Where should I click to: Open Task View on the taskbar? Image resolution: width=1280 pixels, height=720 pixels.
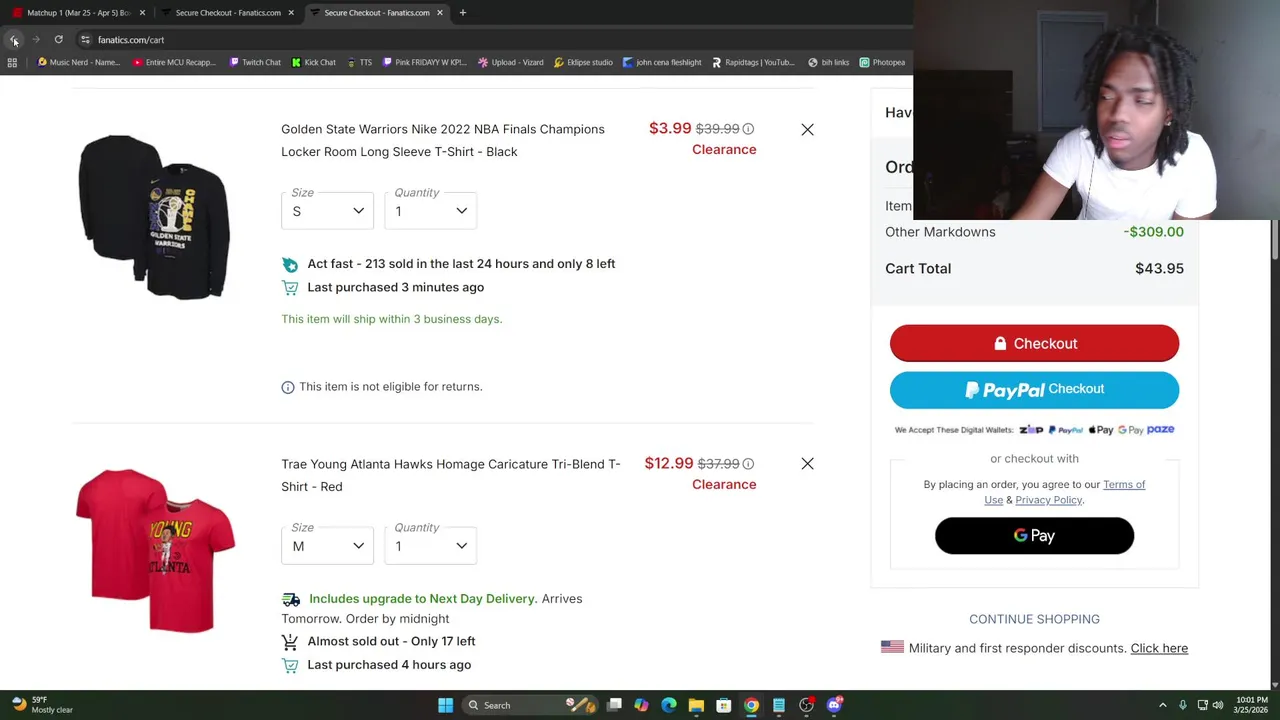pos(614,705)
